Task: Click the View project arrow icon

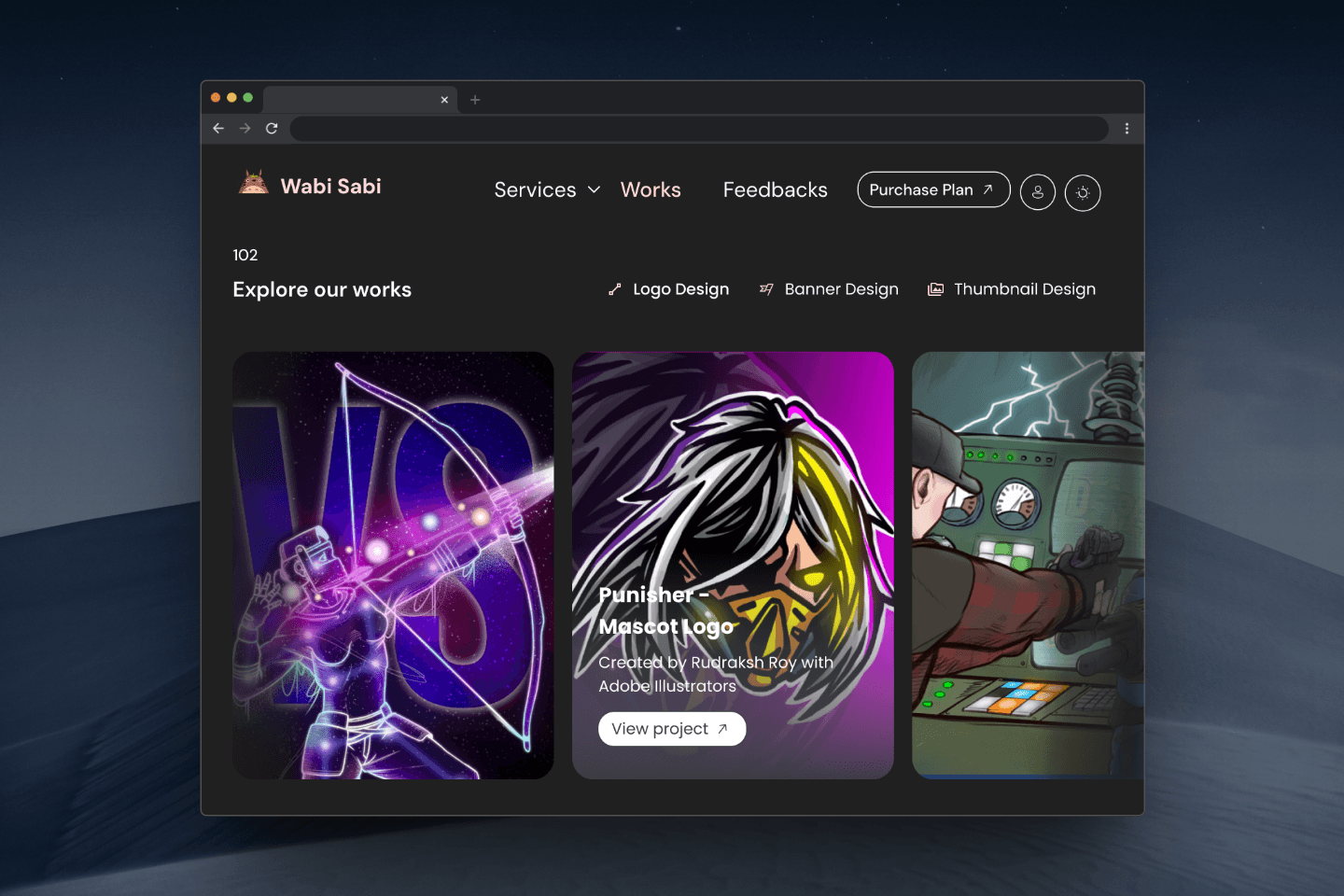Action: 722,729
